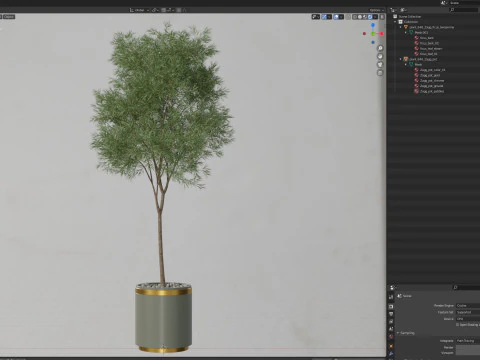Click the Render samples field
The image size is (480, 360).
pos(468,347)
